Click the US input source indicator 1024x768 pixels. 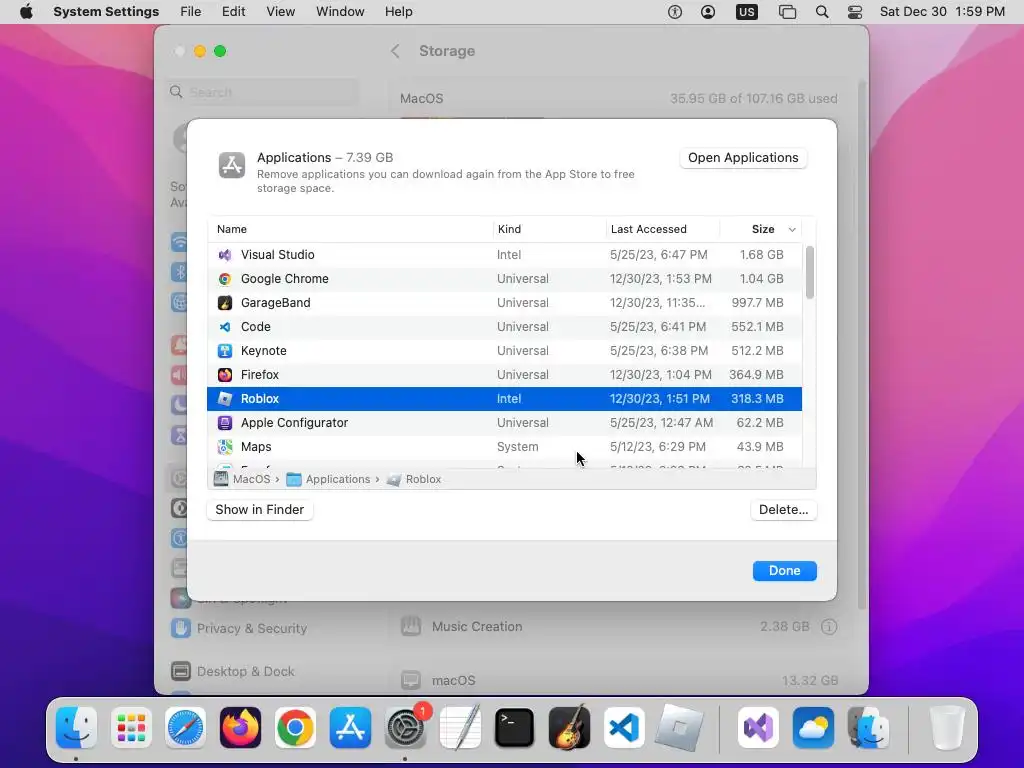(746, 12)
